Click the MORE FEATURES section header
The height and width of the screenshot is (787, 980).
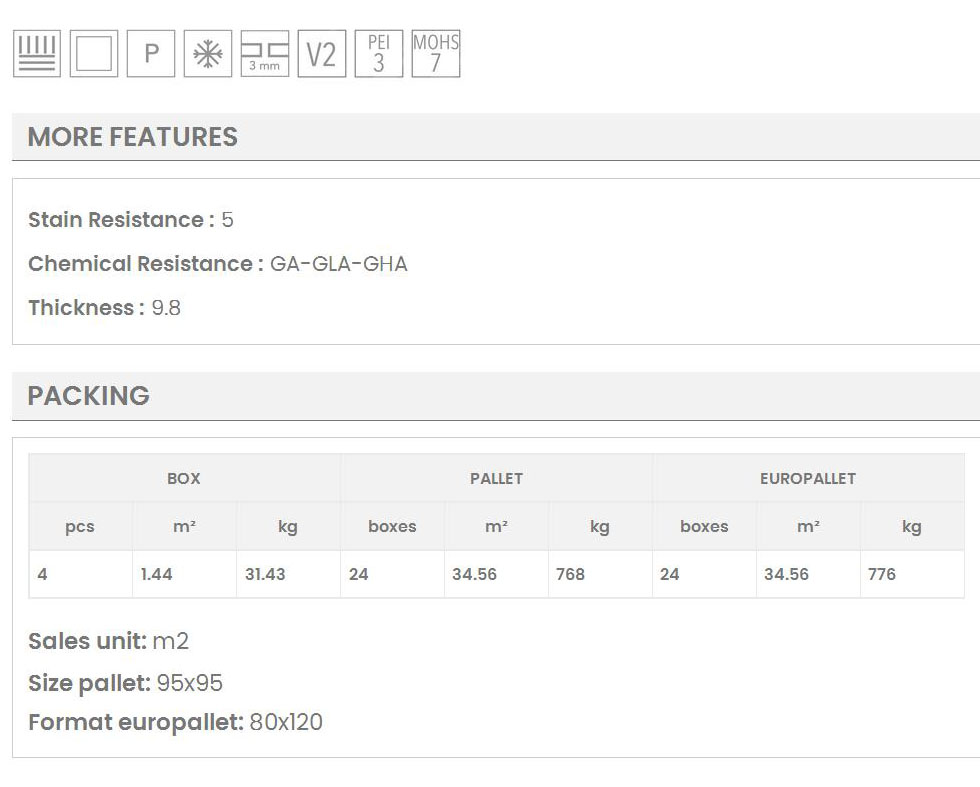(132, 137)
